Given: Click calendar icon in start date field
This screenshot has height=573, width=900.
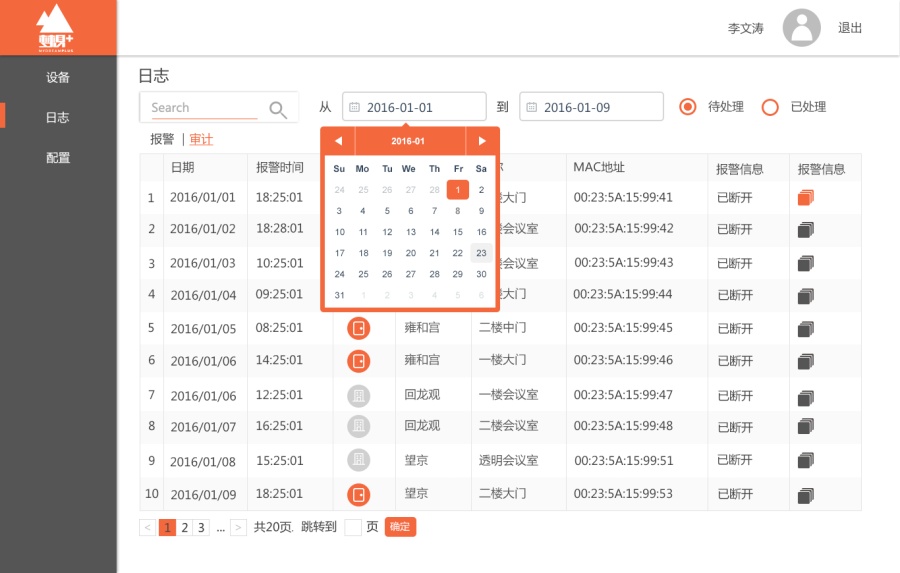Looking at the screenshot, I should [x=354, y=107].
